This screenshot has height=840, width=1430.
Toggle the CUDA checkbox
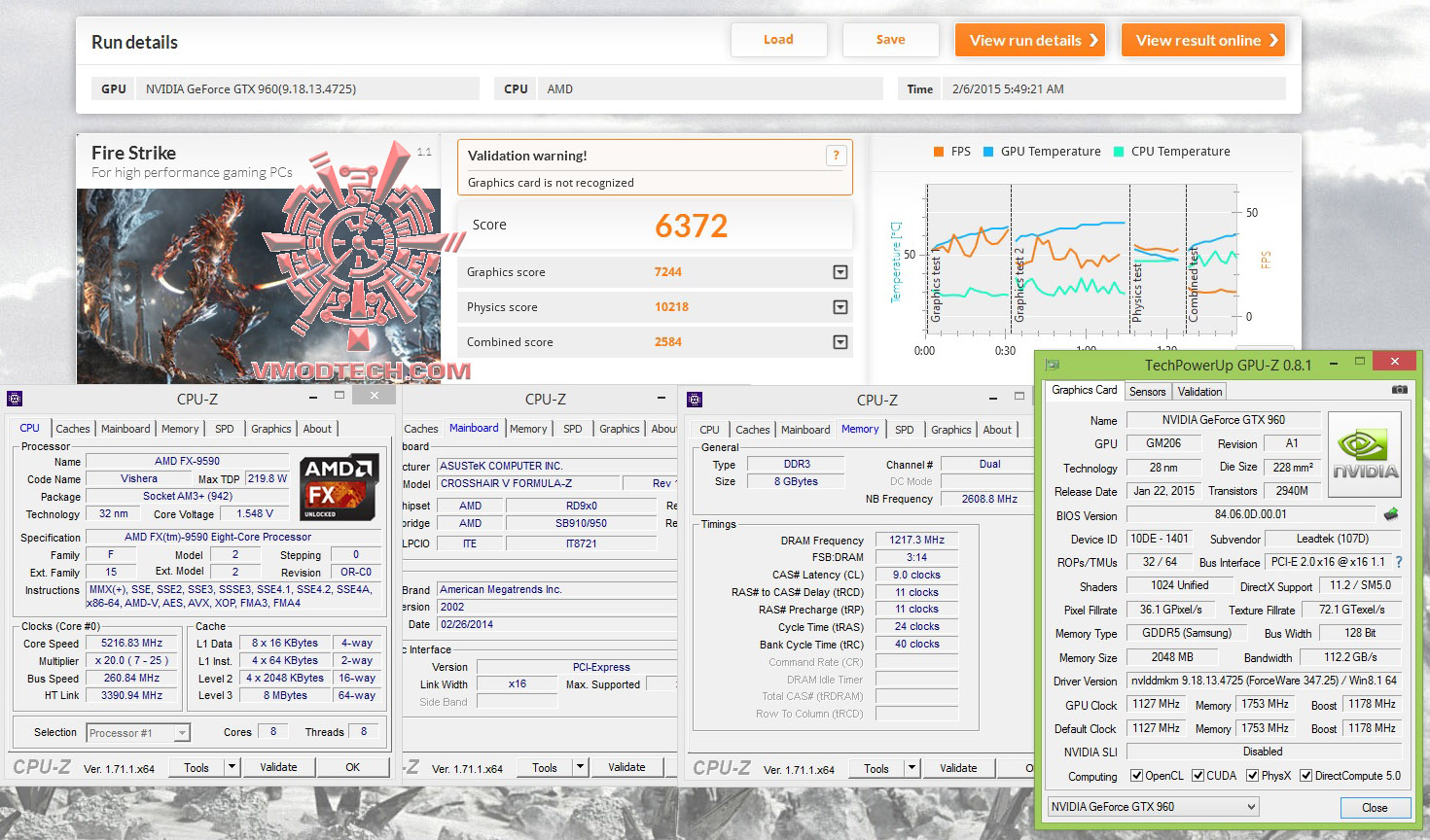tap(1197, 776)
